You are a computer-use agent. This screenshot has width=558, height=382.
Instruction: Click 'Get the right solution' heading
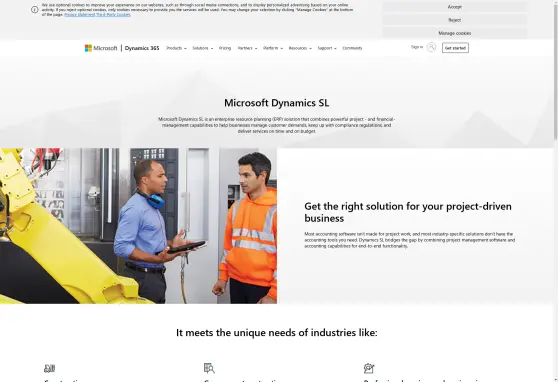tap(408, 212)
